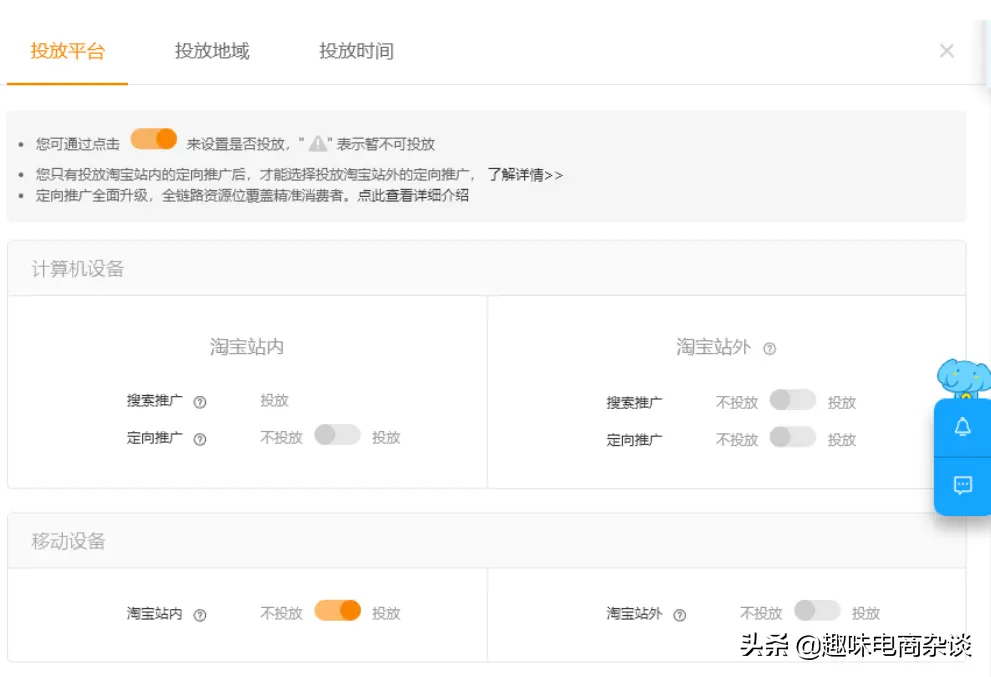Click 不投放 label for 淘宝站内 定向推广
Screen dimensions: 991x677
[281, 437]
